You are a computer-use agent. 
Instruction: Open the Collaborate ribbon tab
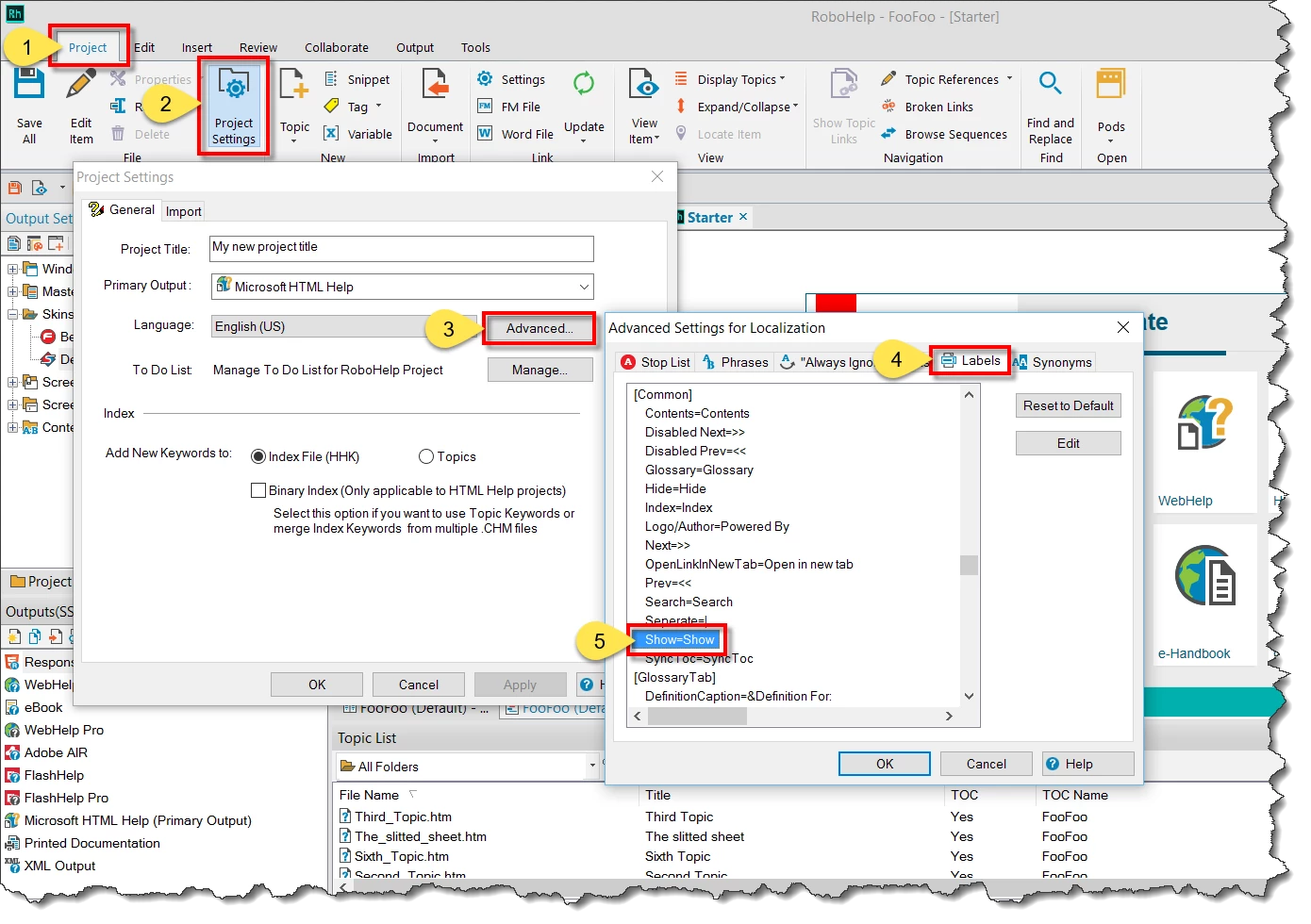[337, 47]
